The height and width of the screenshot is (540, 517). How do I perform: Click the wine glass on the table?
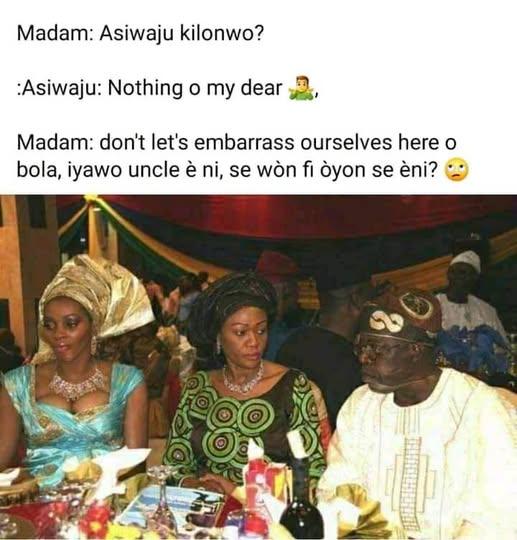click(162, 501)
